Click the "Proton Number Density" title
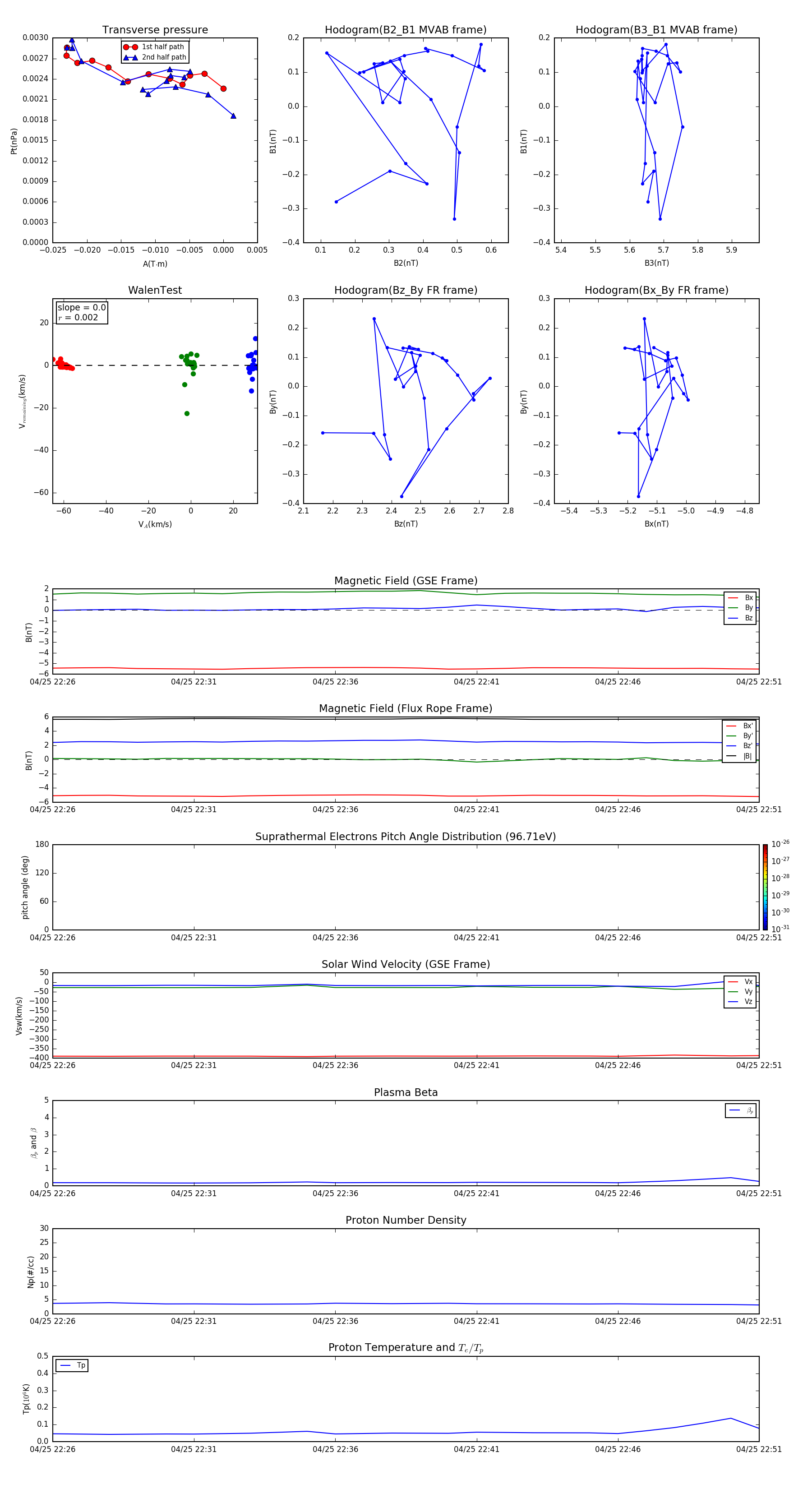This screenshot has height=1489, width=812. pos(406,1220)
